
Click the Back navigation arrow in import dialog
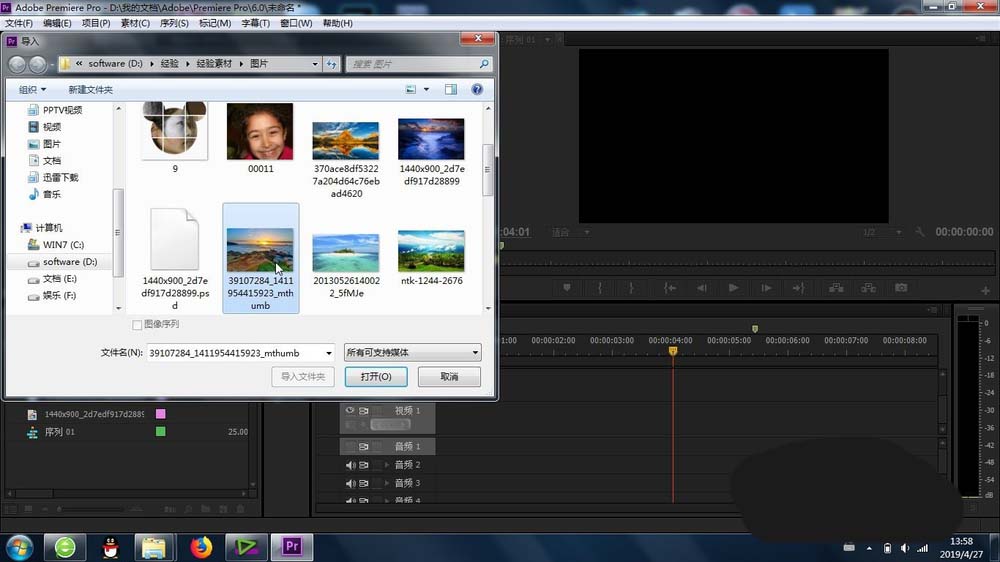[18, 64]
